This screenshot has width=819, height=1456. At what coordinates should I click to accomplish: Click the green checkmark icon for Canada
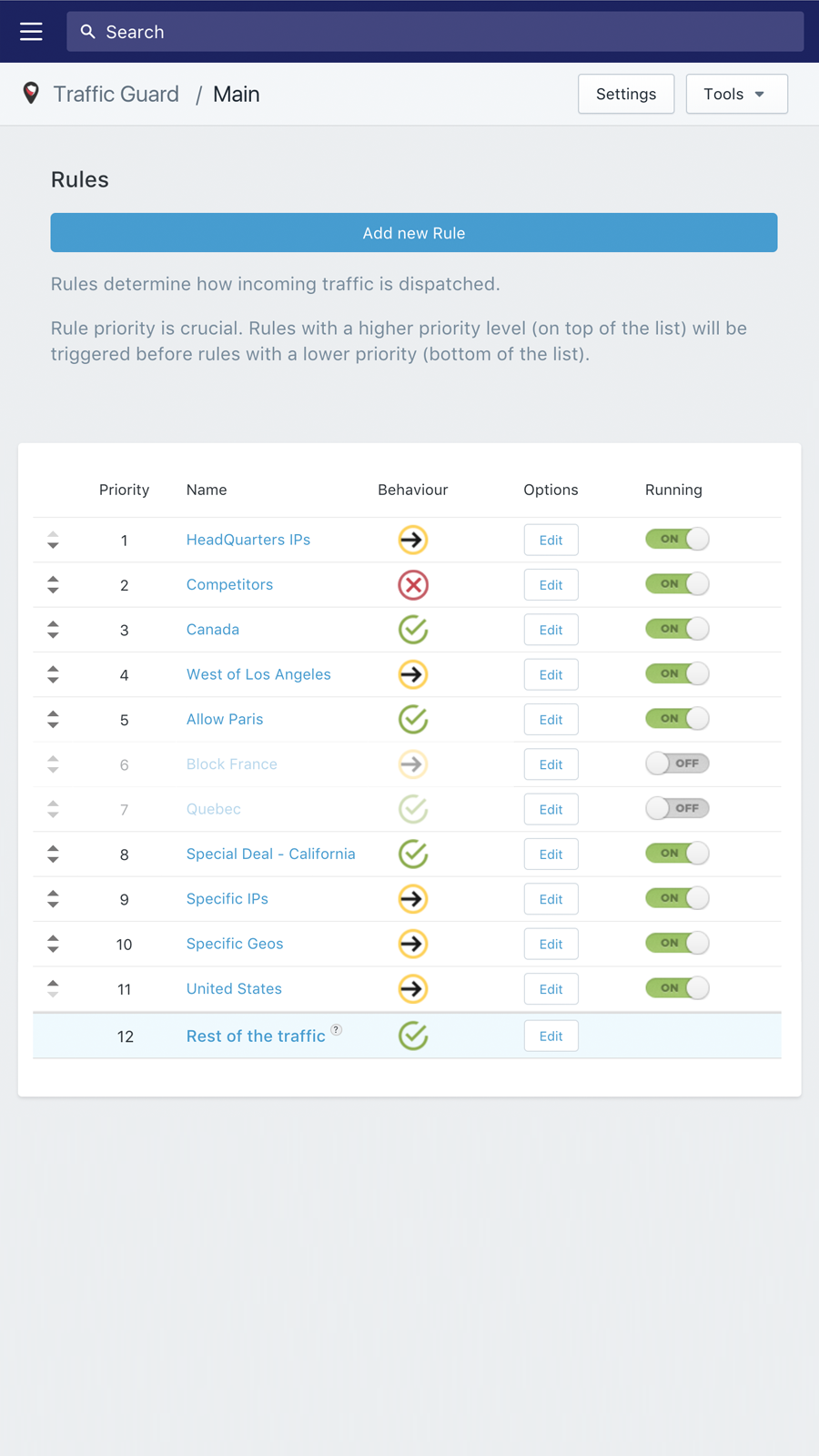click(x=413, y=630)
